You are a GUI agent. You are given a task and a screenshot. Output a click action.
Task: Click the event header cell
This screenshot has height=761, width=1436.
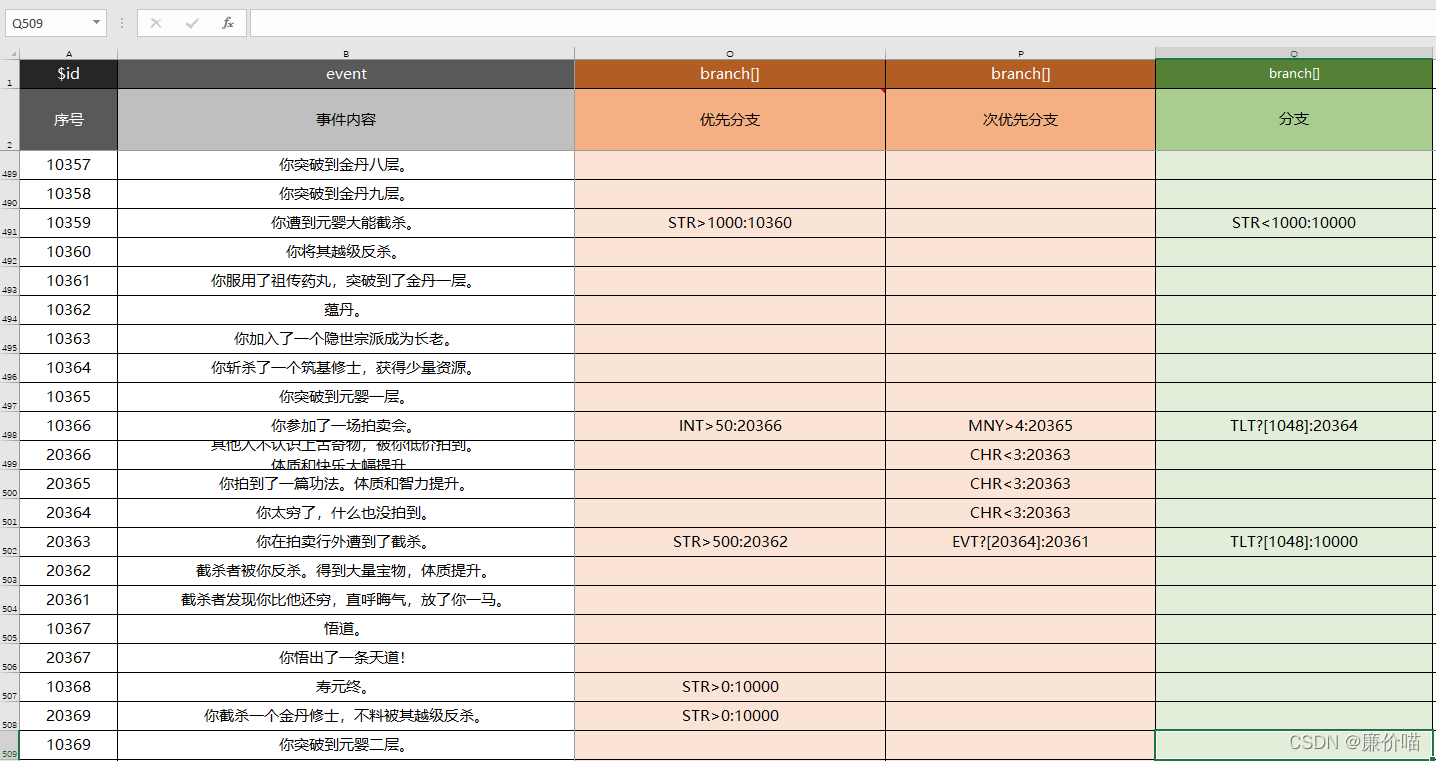pos(346,74)
